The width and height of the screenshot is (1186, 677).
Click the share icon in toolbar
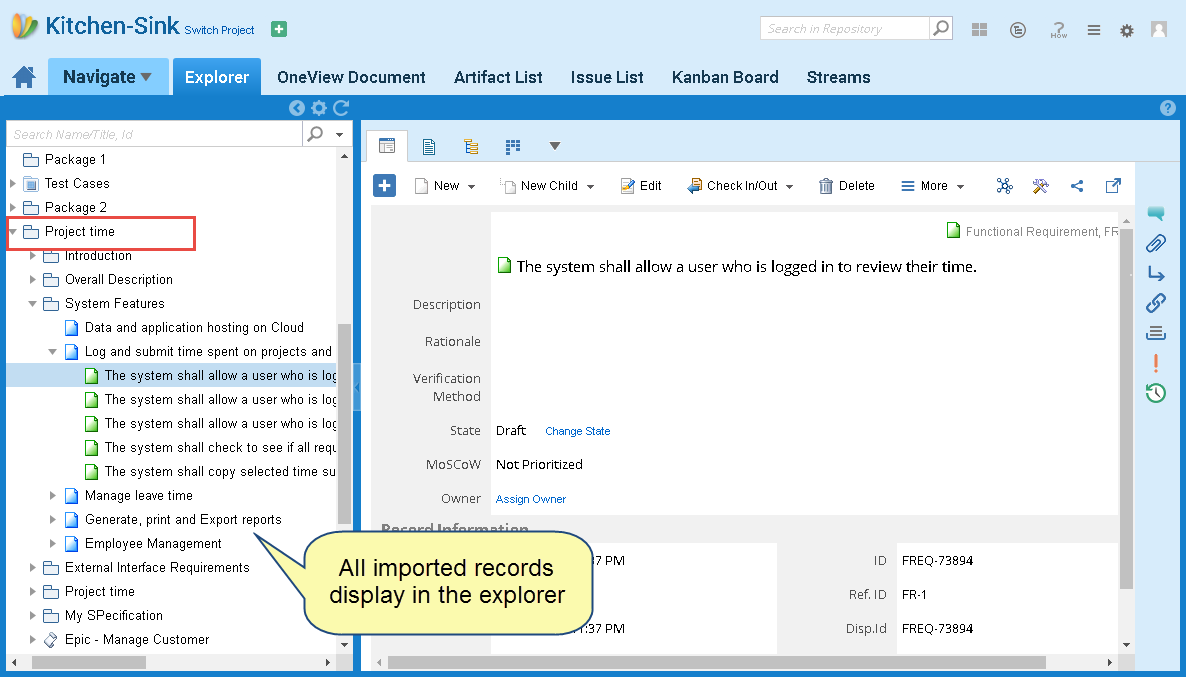1077,185
